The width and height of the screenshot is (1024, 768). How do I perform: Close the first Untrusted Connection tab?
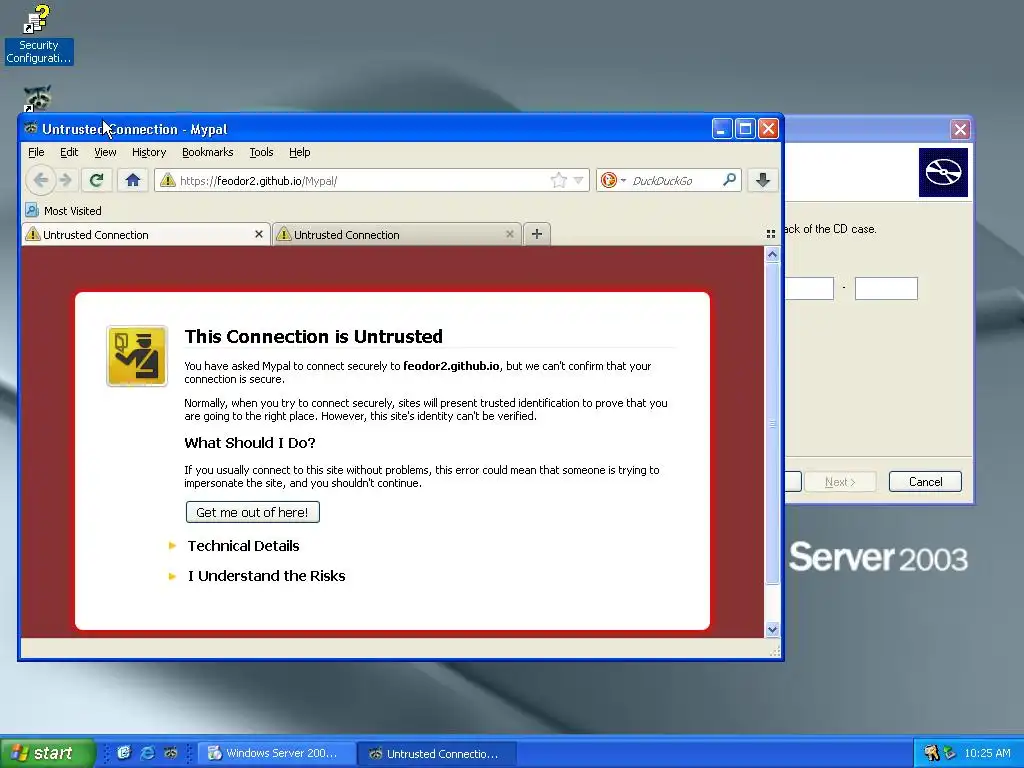click(x=259, y=234)
